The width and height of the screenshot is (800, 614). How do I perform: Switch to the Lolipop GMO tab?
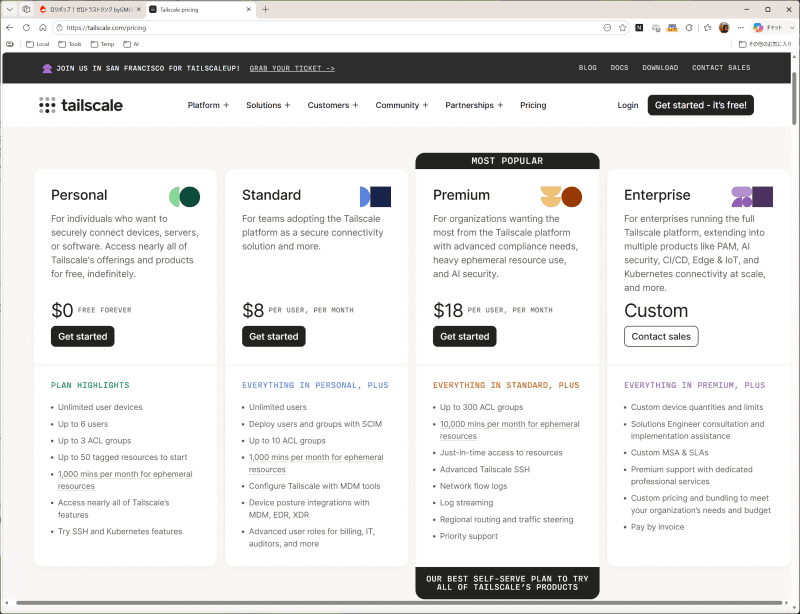(89, 9)
